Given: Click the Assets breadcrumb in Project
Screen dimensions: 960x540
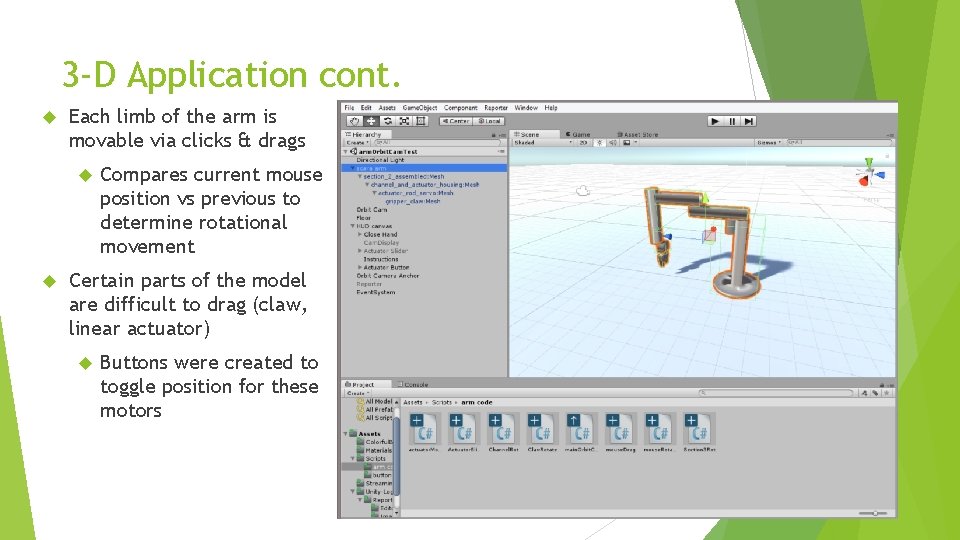Looking at the screenshot, I should pyautogui.click(x=413, y=402).
